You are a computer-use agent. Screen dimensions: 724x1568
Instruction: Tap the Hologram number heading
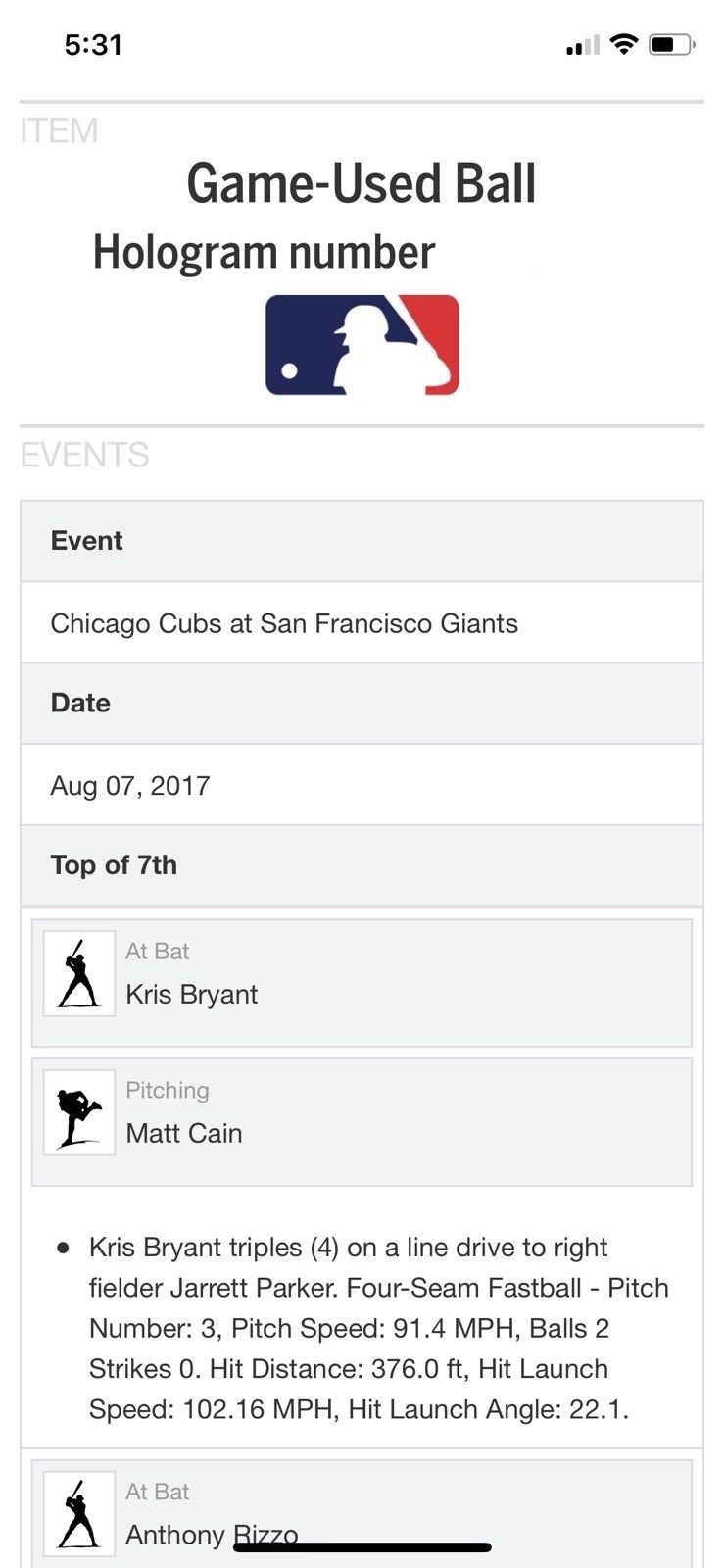264,252
